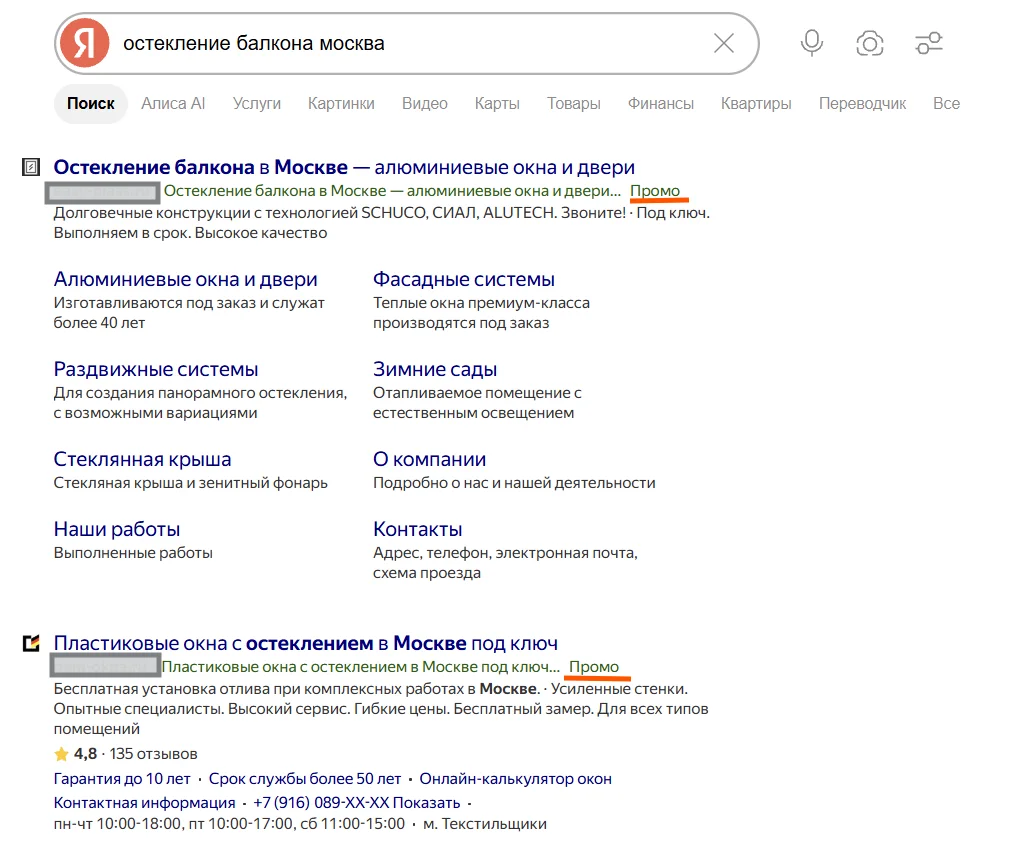Open Контактная информация link
The image size is (1013, 853).
tap(144, 803)
